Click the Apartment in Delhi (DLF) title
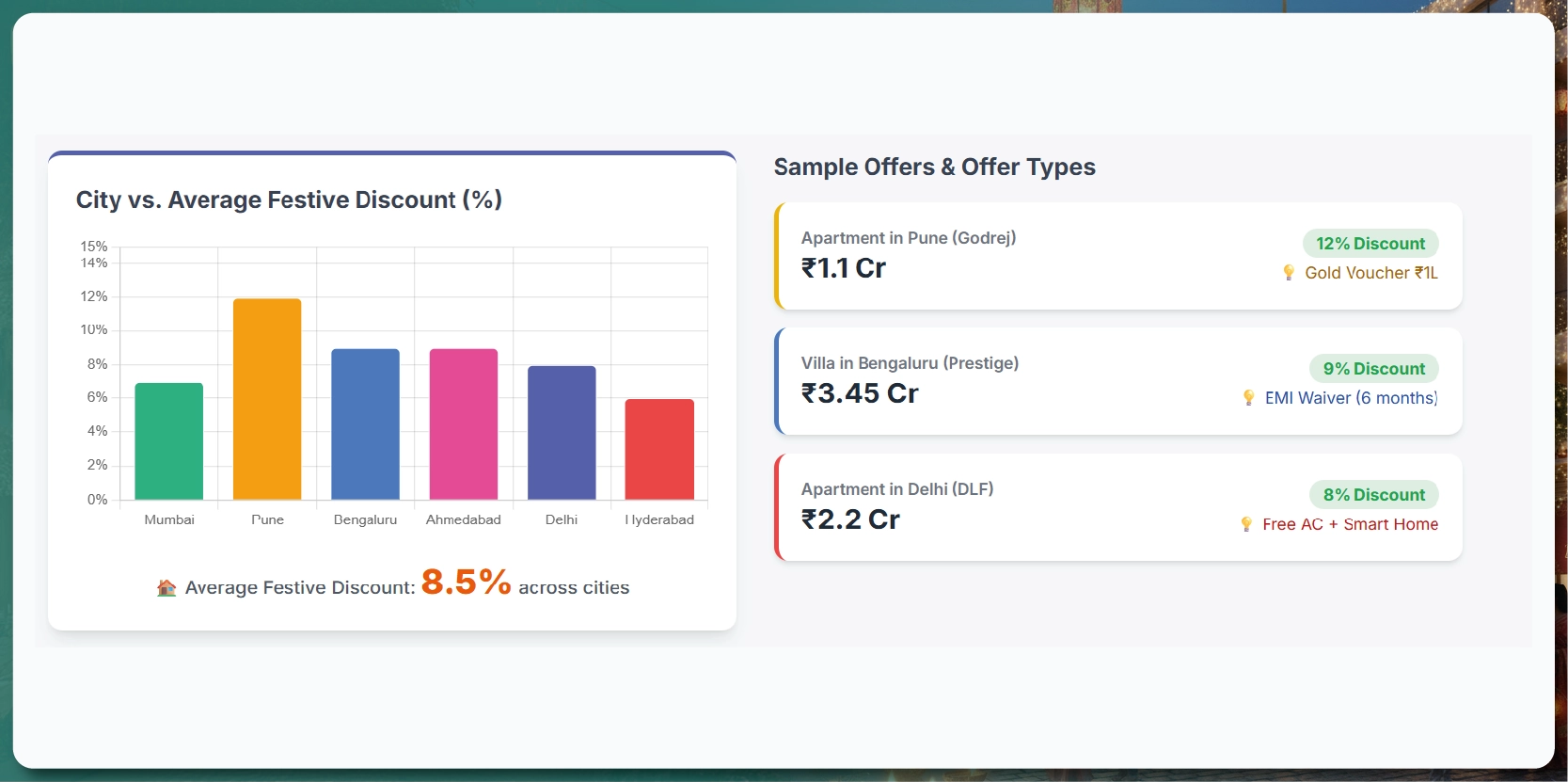This screenshot has height=782, width=1568. (x=897, y=489)
